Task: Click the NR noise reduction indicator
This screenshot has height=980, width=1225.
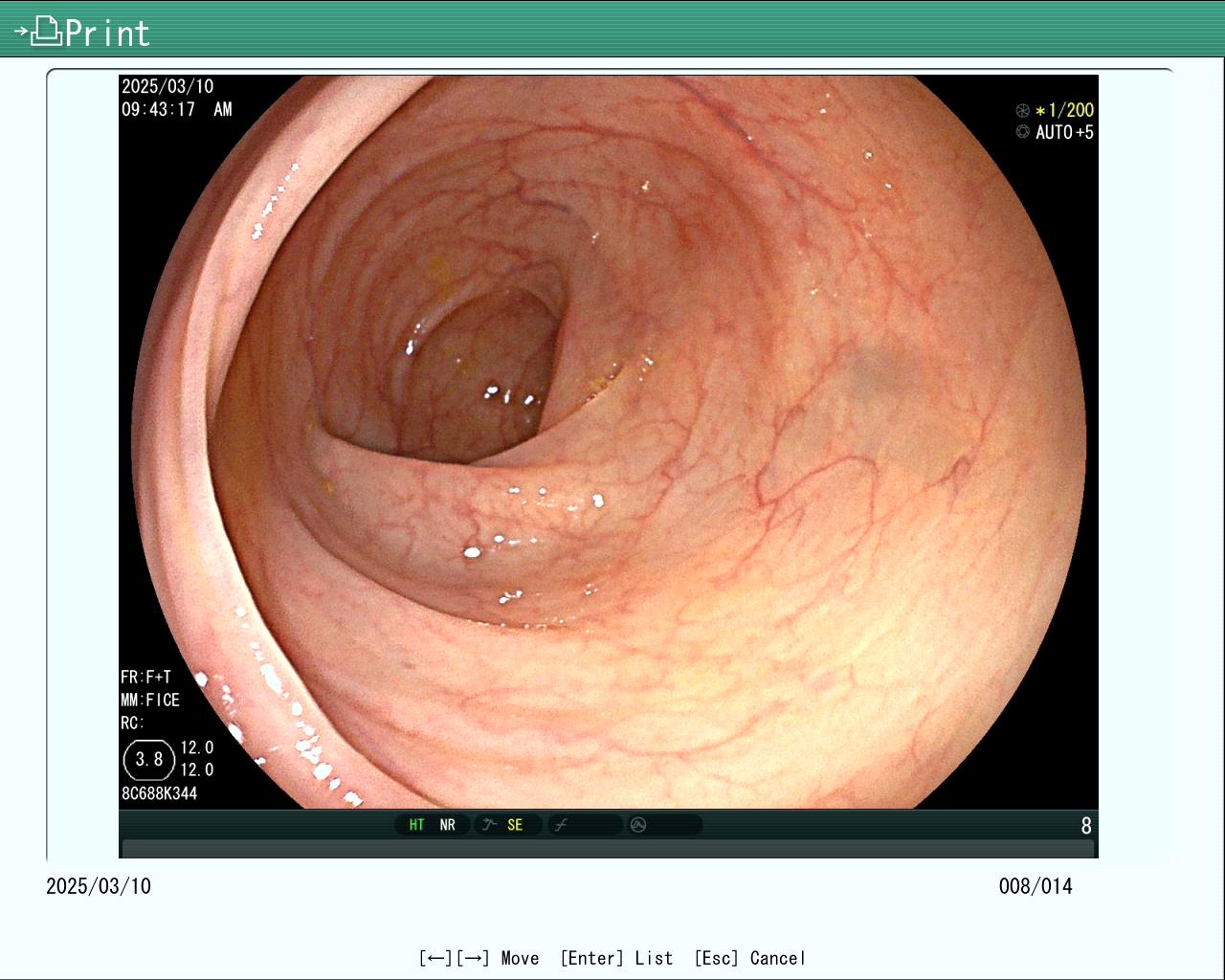Action: point(447,825)
